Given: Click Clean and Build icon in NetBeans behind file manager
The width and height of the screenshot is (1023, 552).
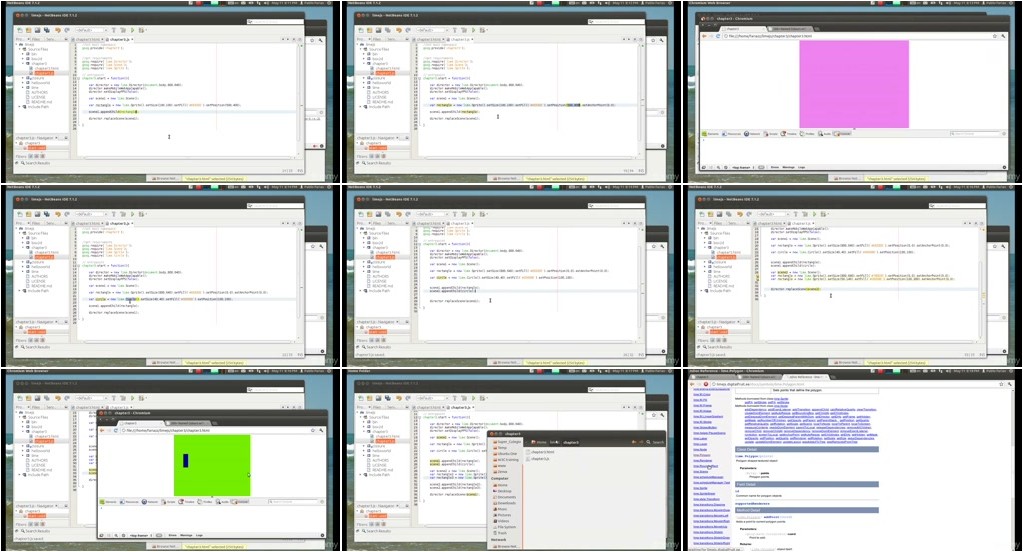Looking at the screenshot, I should coord(464,398).
